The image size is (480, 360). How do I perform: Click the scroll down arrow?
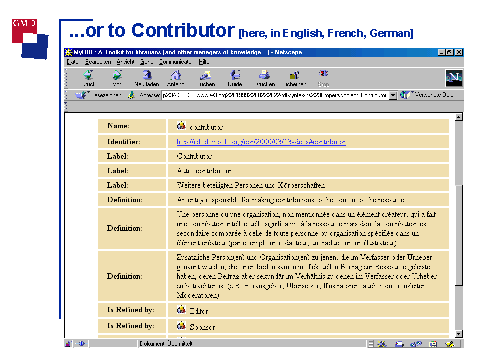pos(459,333)
